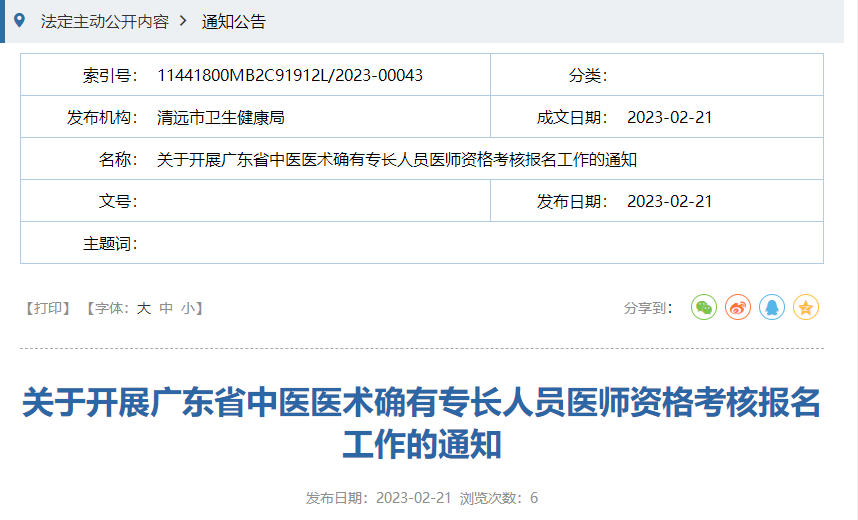Share the notice on Weibo
This screenshot has width=858, height=520.
(738, 308)
